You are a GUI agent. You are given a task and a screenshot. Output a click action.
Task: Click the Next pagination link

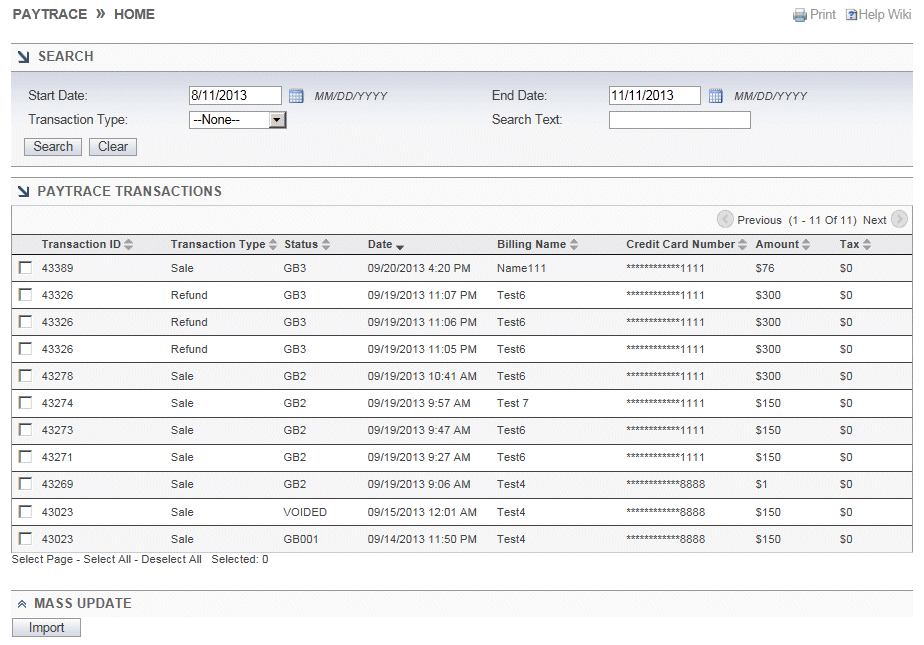(874, 220)
